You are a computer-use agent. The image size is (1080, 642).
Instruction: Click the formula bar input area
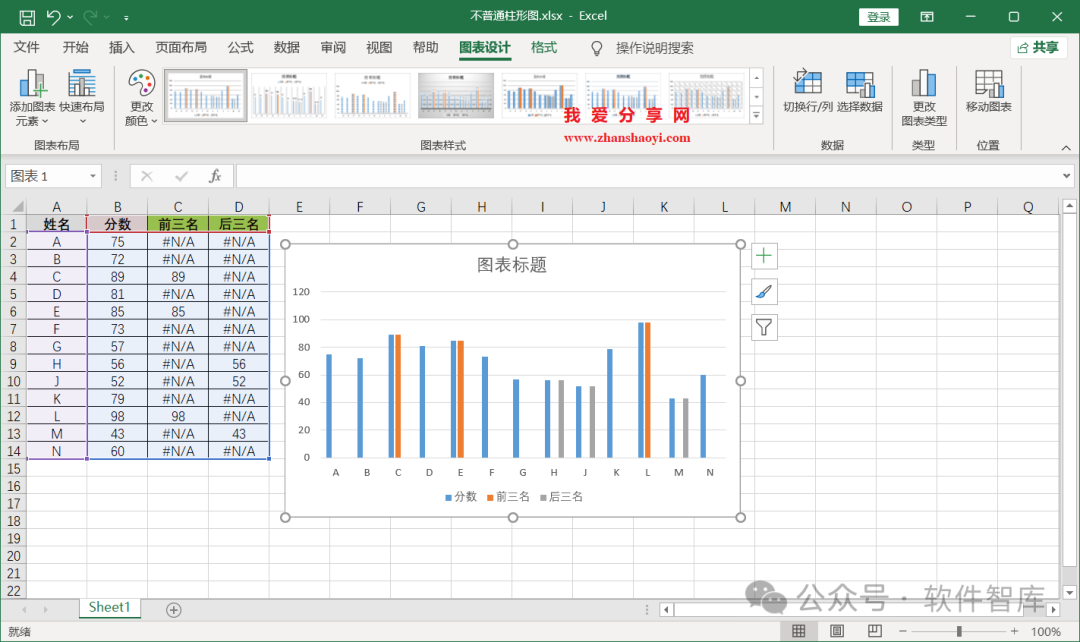pos(647,176)
